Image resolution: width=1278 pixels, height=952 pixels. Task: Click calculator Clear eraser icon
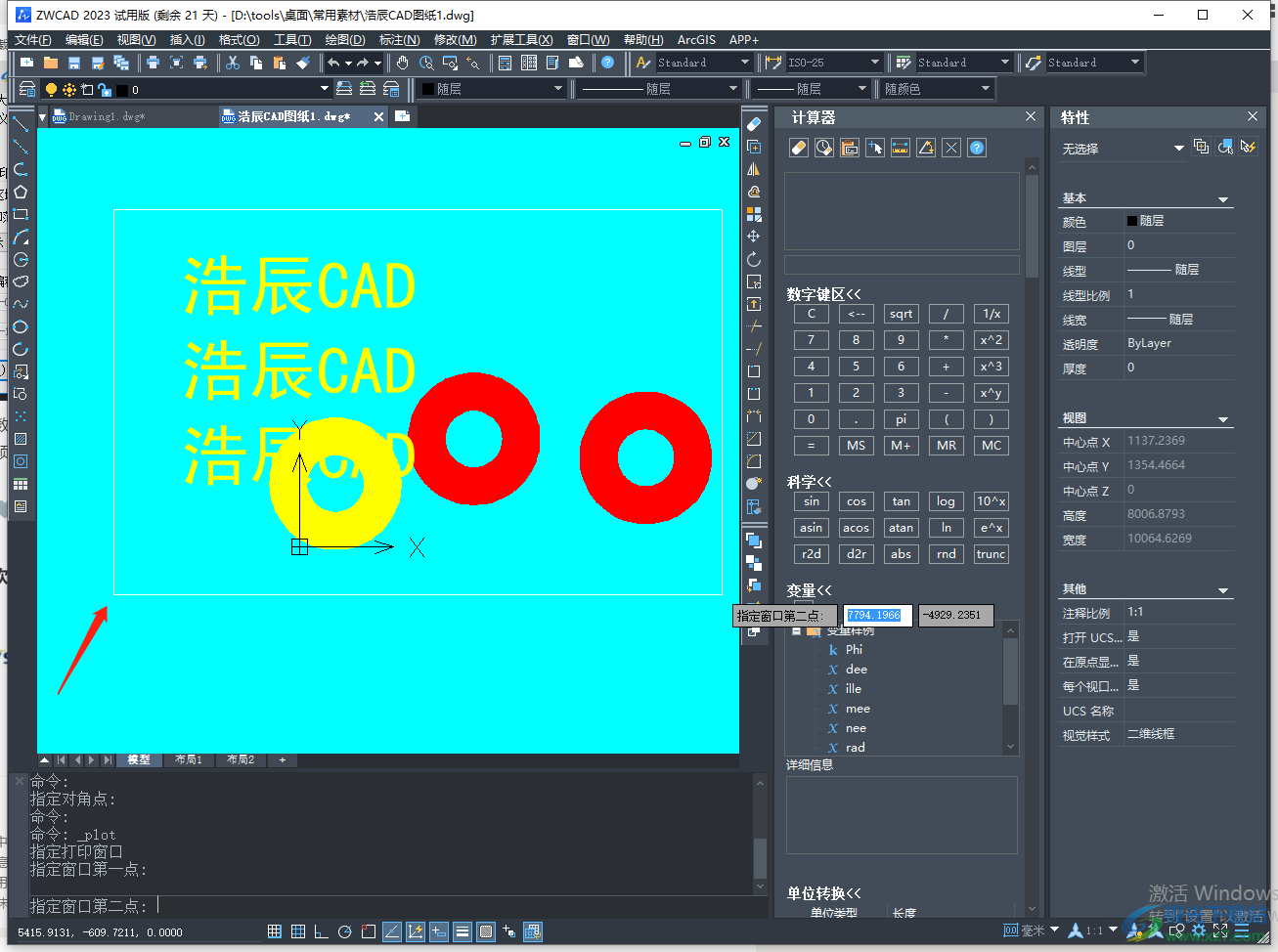(799, 148)
